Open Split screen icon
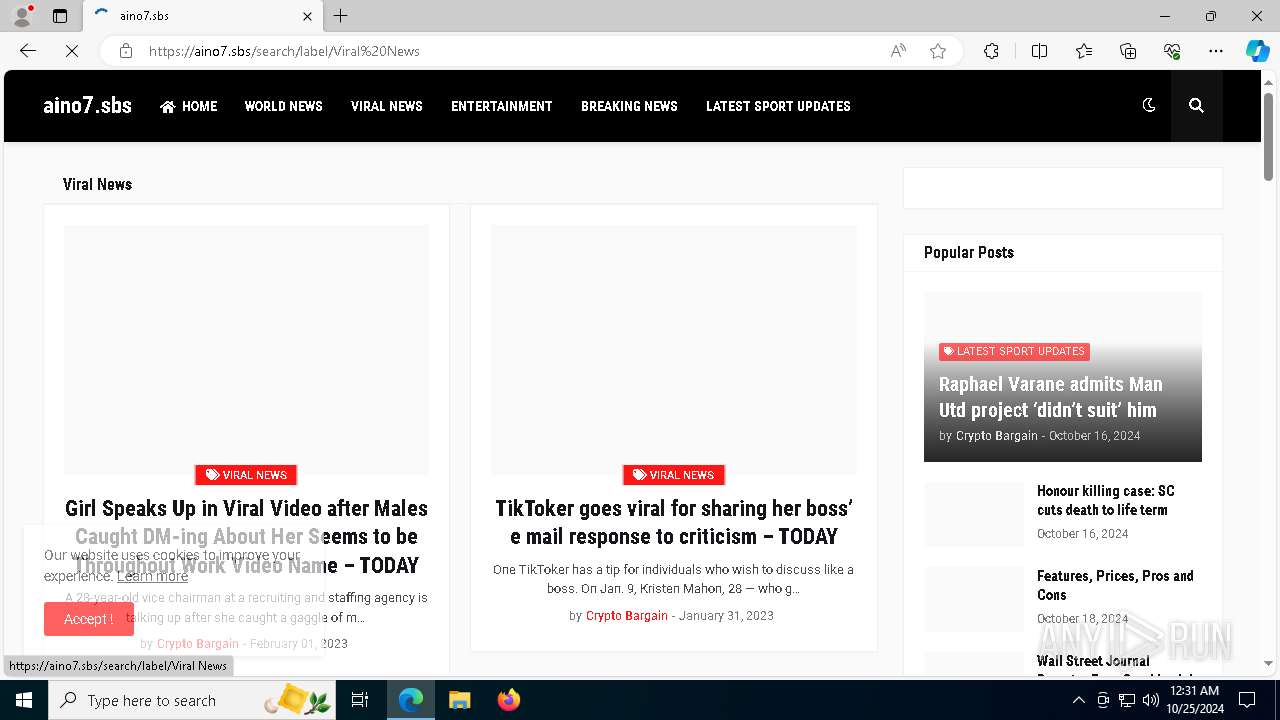This screenshot has height=720, width=1280. point(1039,51)
